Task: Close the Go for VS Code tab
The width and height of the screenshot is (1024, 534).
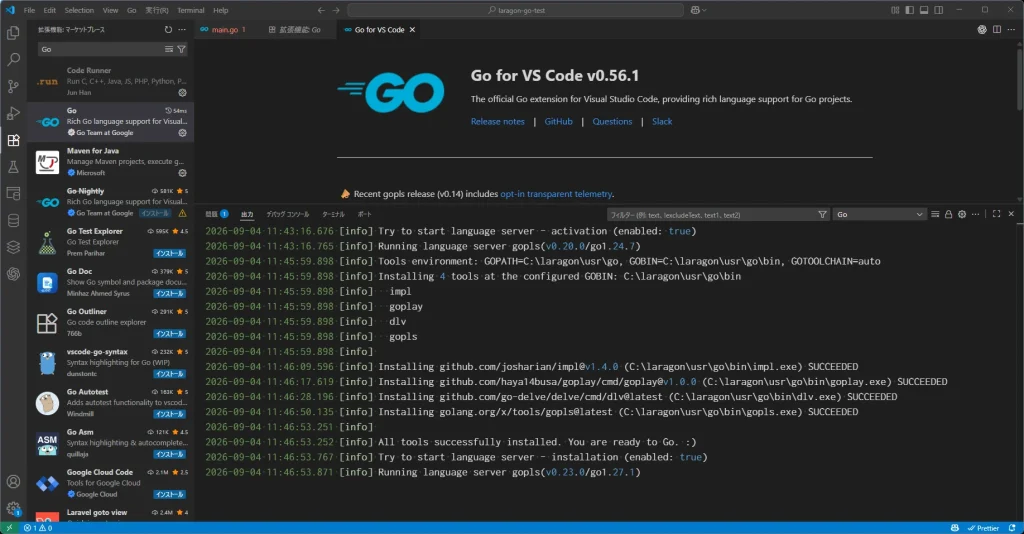Action: pos(412,29)
